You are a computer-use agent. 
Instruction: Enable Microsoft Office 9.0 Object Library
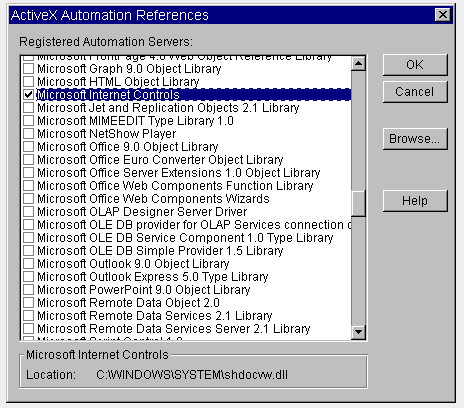pos(29,147)
